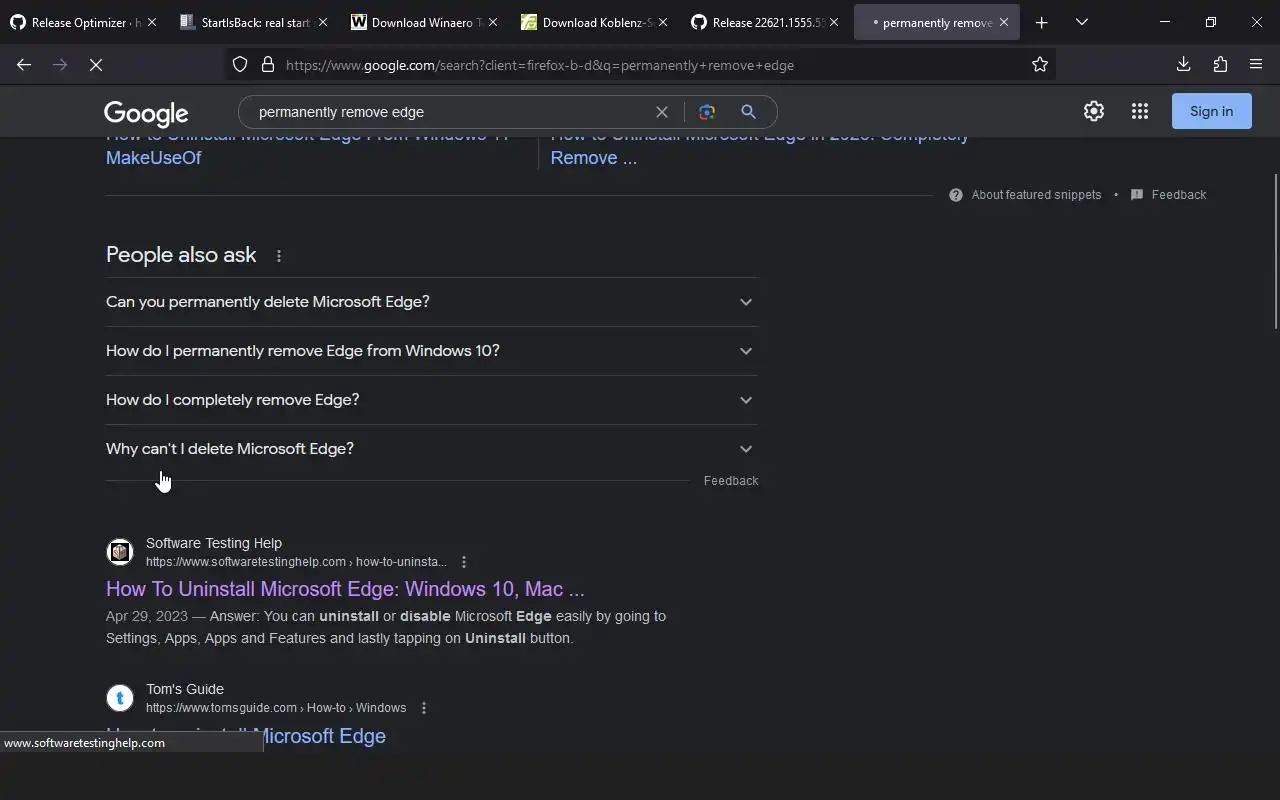Close the Download Winaero tab
Viewport: 1280px width, 800px height.
click(492, 22)
